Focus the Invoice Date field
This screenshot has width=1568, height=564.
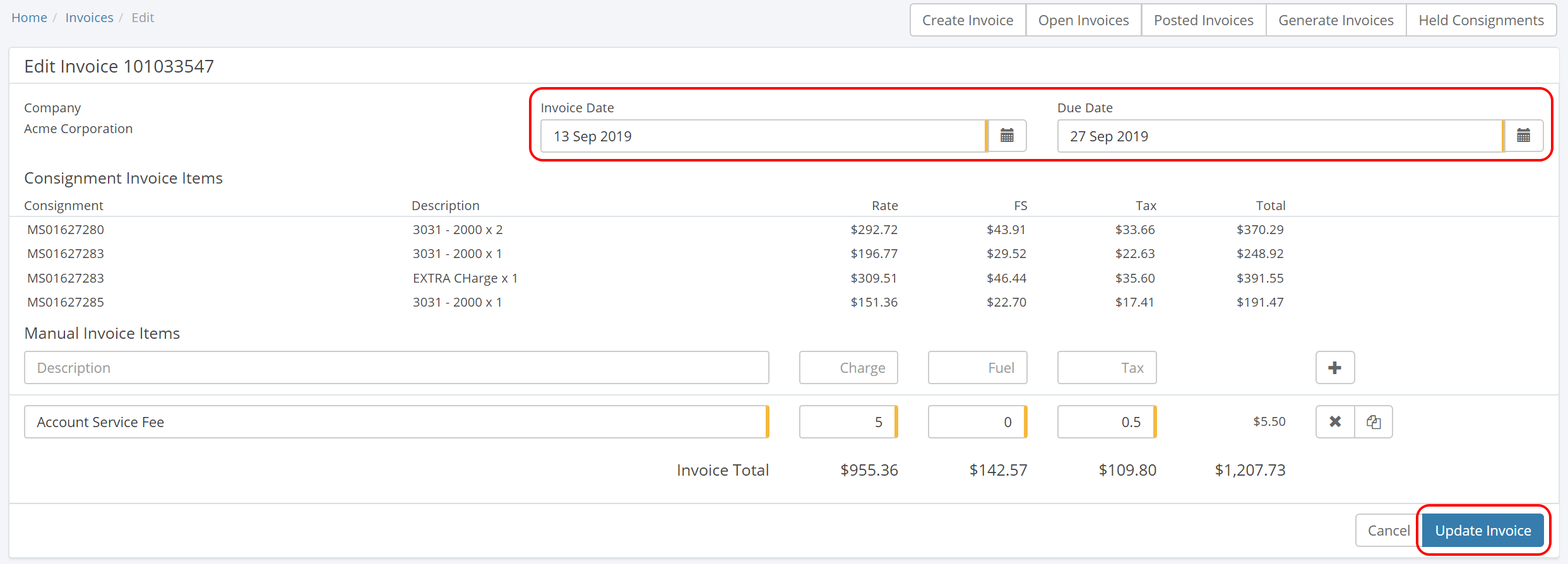(x=764, y=136)
